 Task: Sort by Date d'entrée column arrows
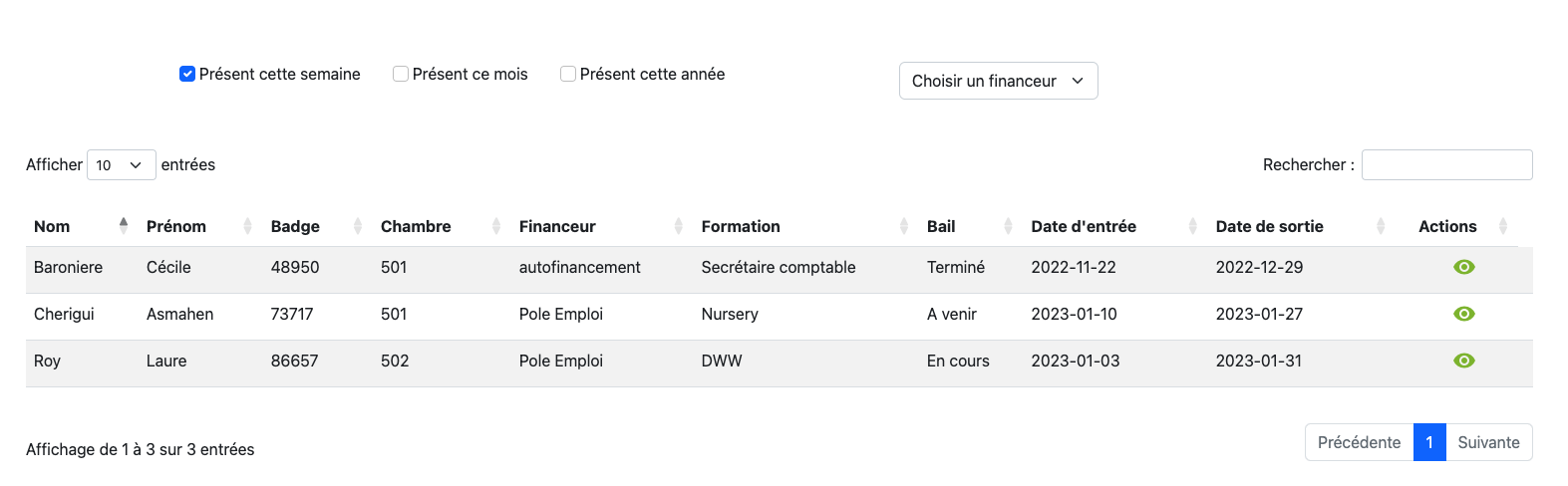[x=1192, y=226]
